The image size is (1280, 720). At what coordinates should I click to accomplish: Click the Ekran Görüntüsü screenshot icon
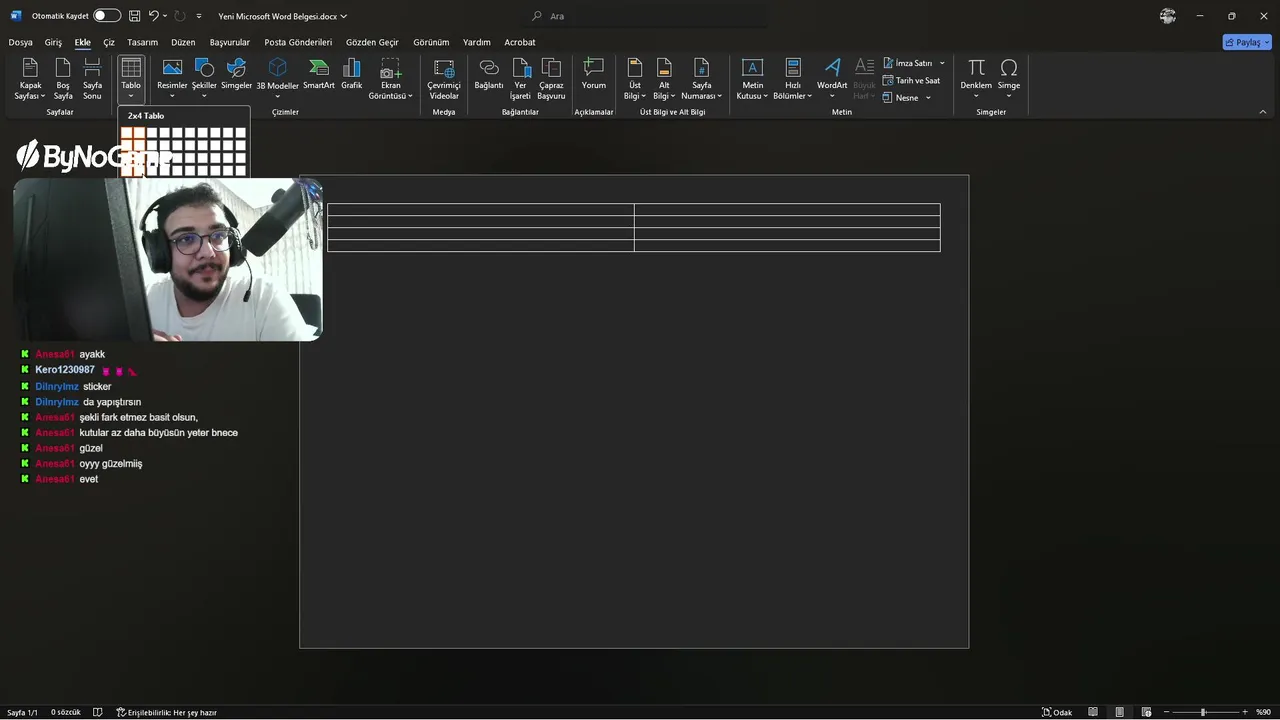tap(390, 68)
